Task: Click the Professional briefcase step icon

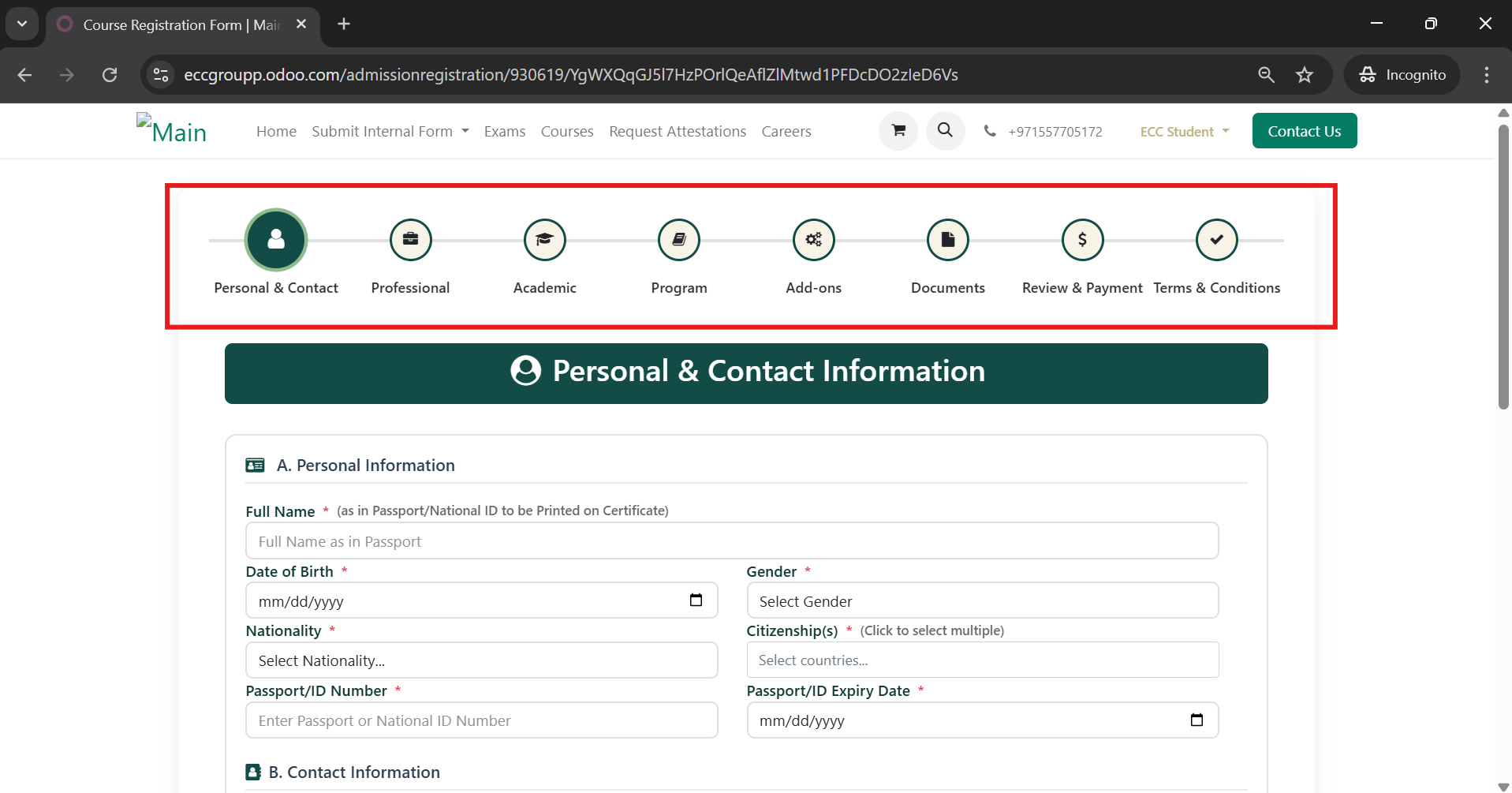Action: [x=410, y=240]
